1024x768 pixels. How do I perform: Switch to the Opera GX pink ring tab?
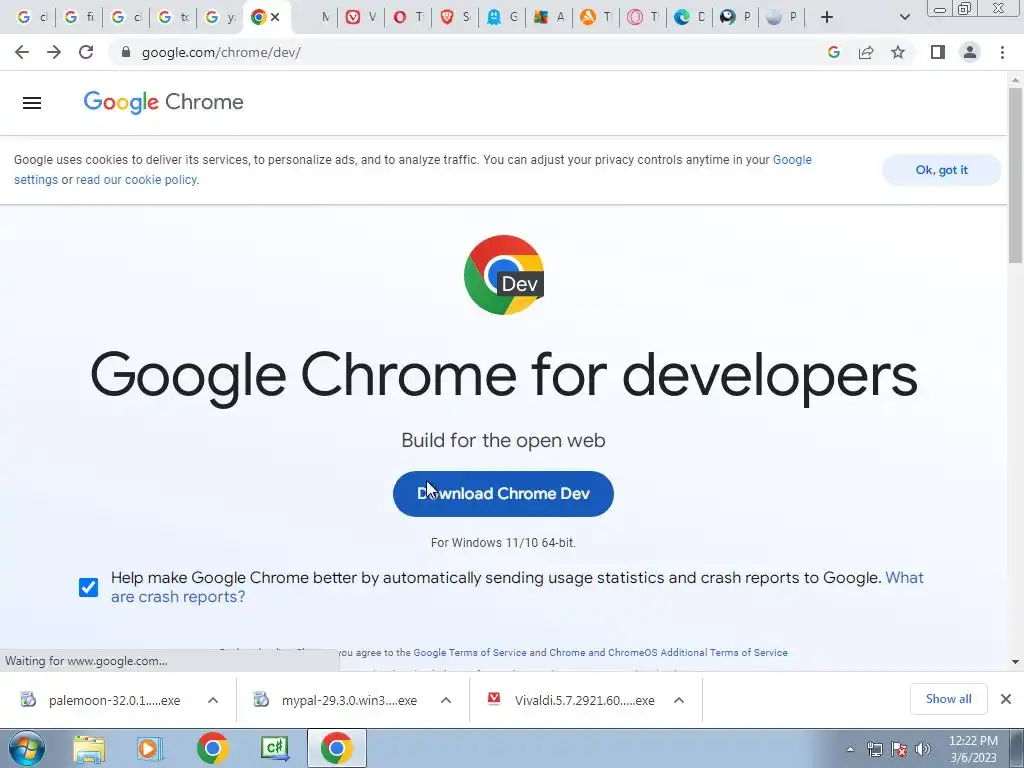[642, 18]
